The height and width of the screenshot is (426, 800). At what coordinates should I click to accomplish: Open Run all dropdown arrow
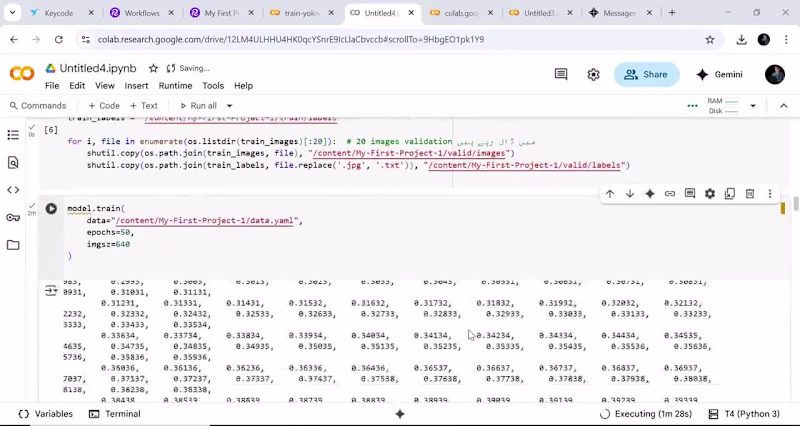coord(230,106)
